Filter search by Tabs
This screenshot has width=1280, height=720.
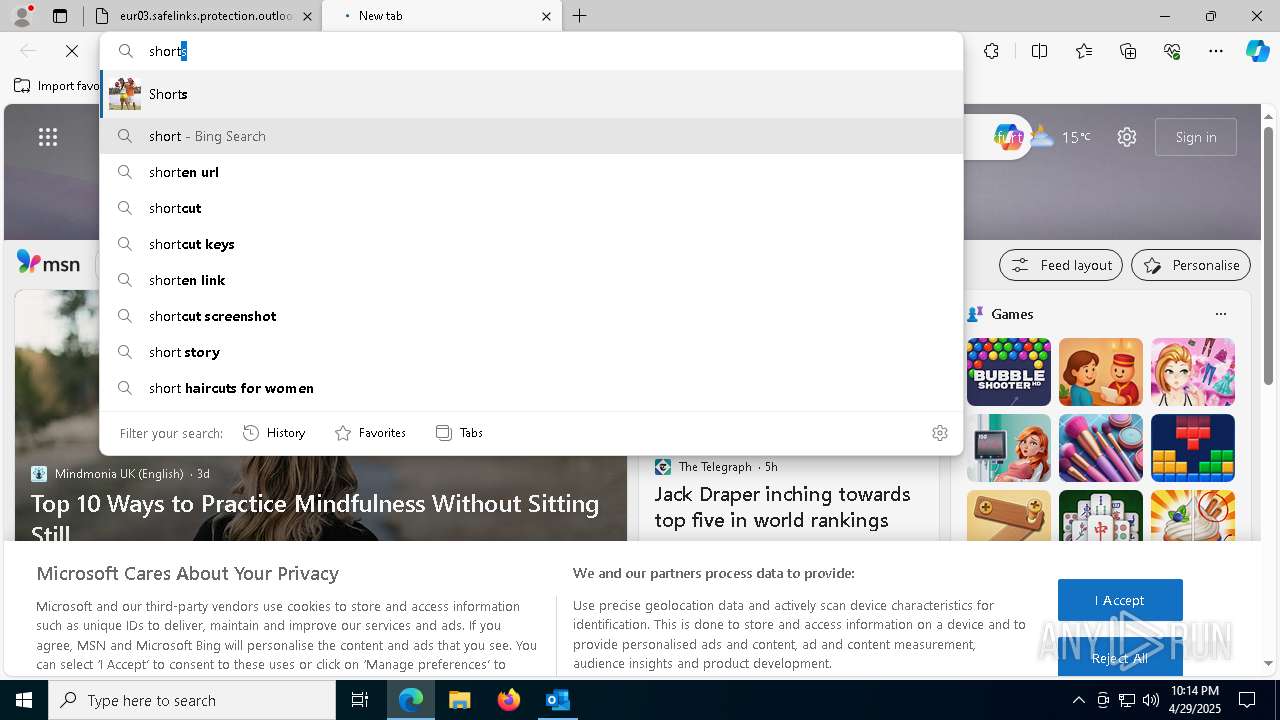459,433
